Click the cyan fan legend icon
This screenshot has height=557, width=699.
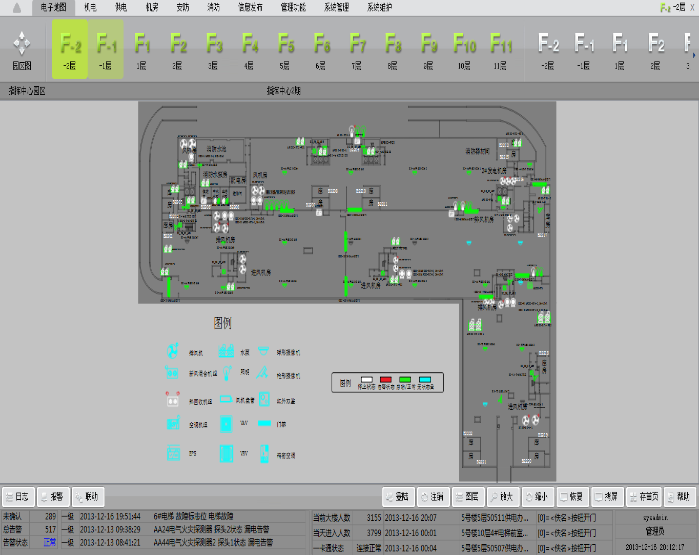173,351
